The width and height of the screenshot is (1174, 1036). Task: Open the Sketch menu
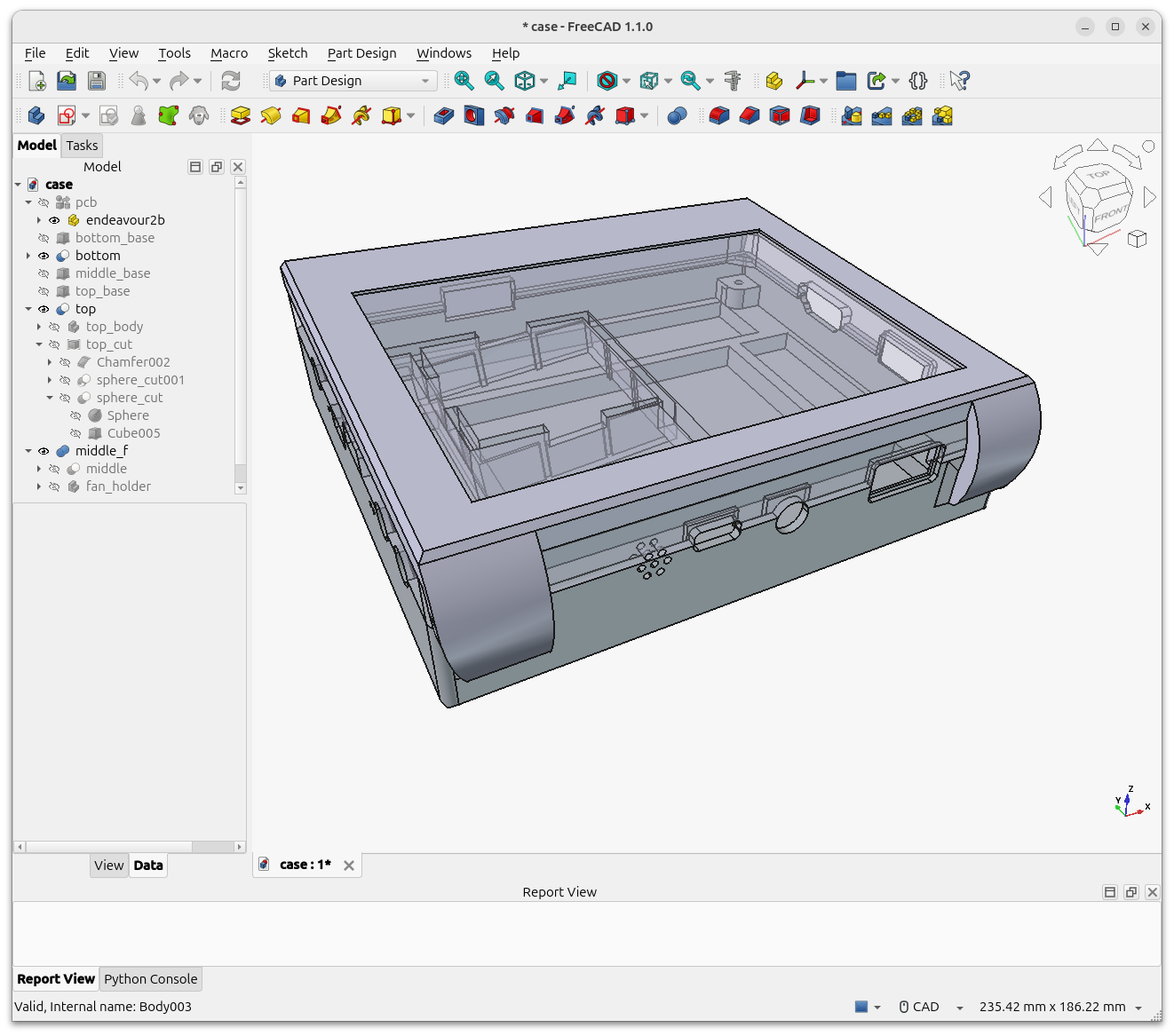(287, 53)
